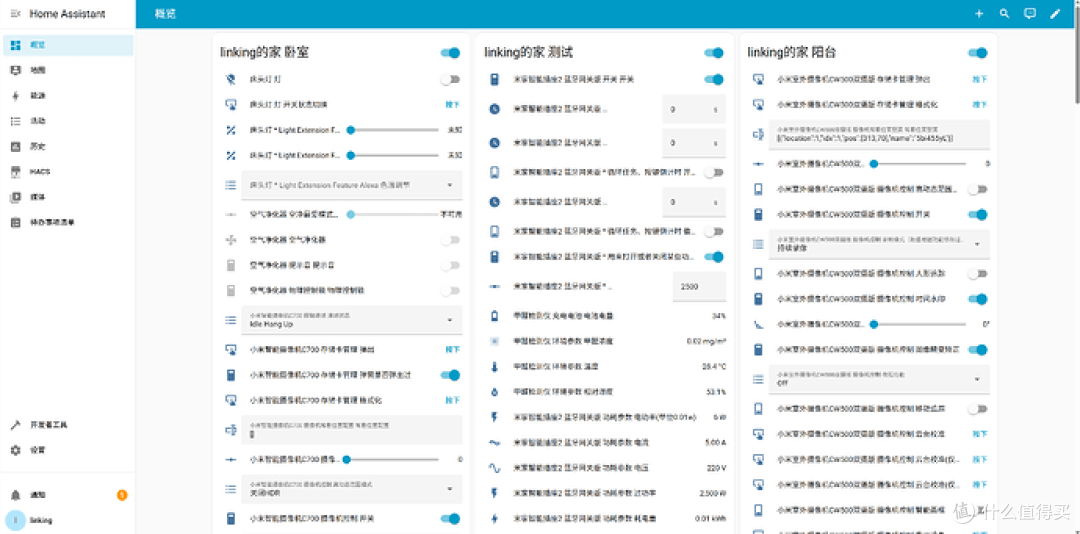The width and height of the screenshot is (1080, 534).
Task: Click the list icon beside 持续录像 dropdown
Action: (x=758, y=245)
